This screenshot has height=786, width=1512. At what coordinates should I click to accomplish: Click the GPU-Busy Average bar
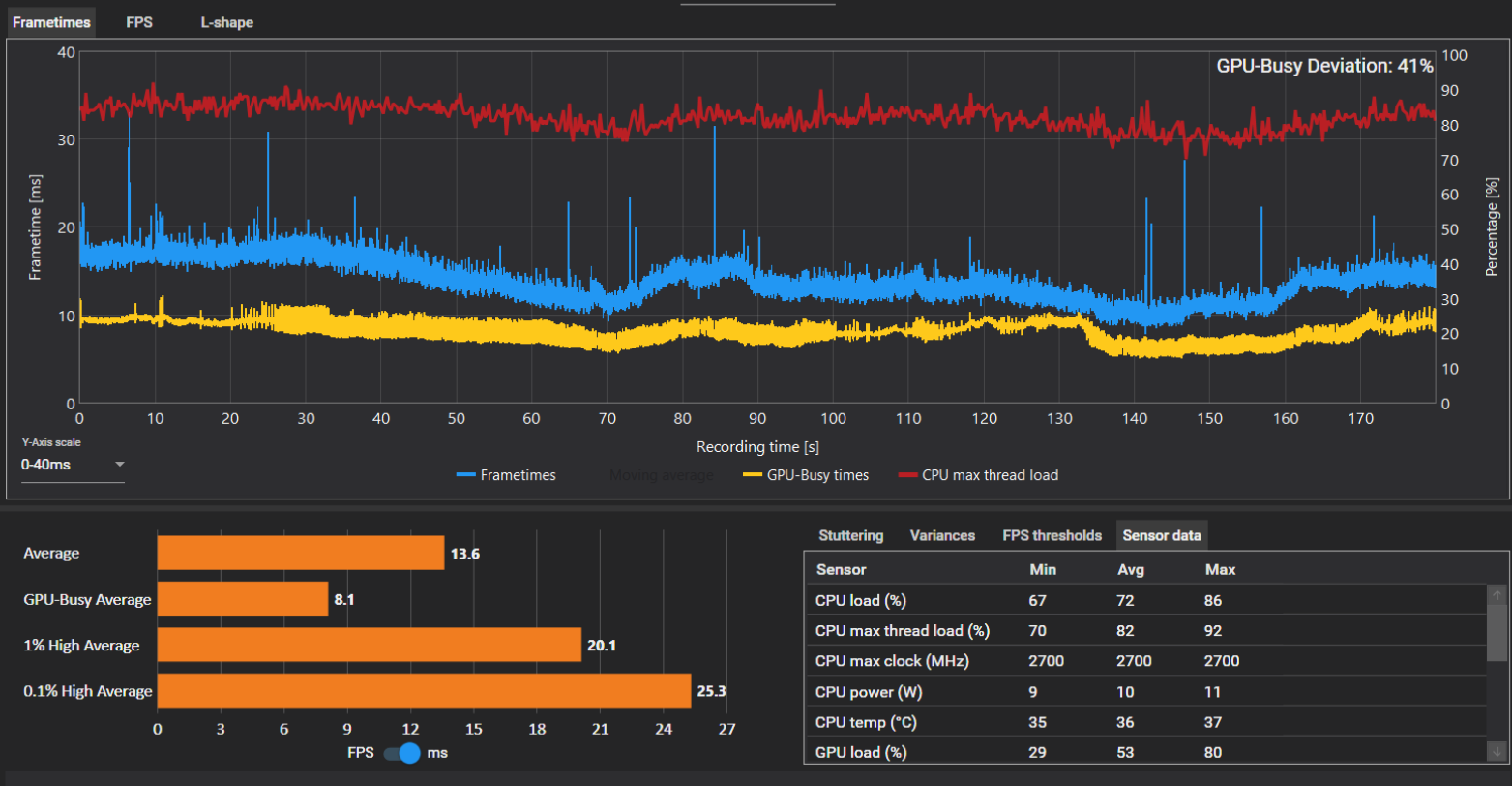click(243, 599)
